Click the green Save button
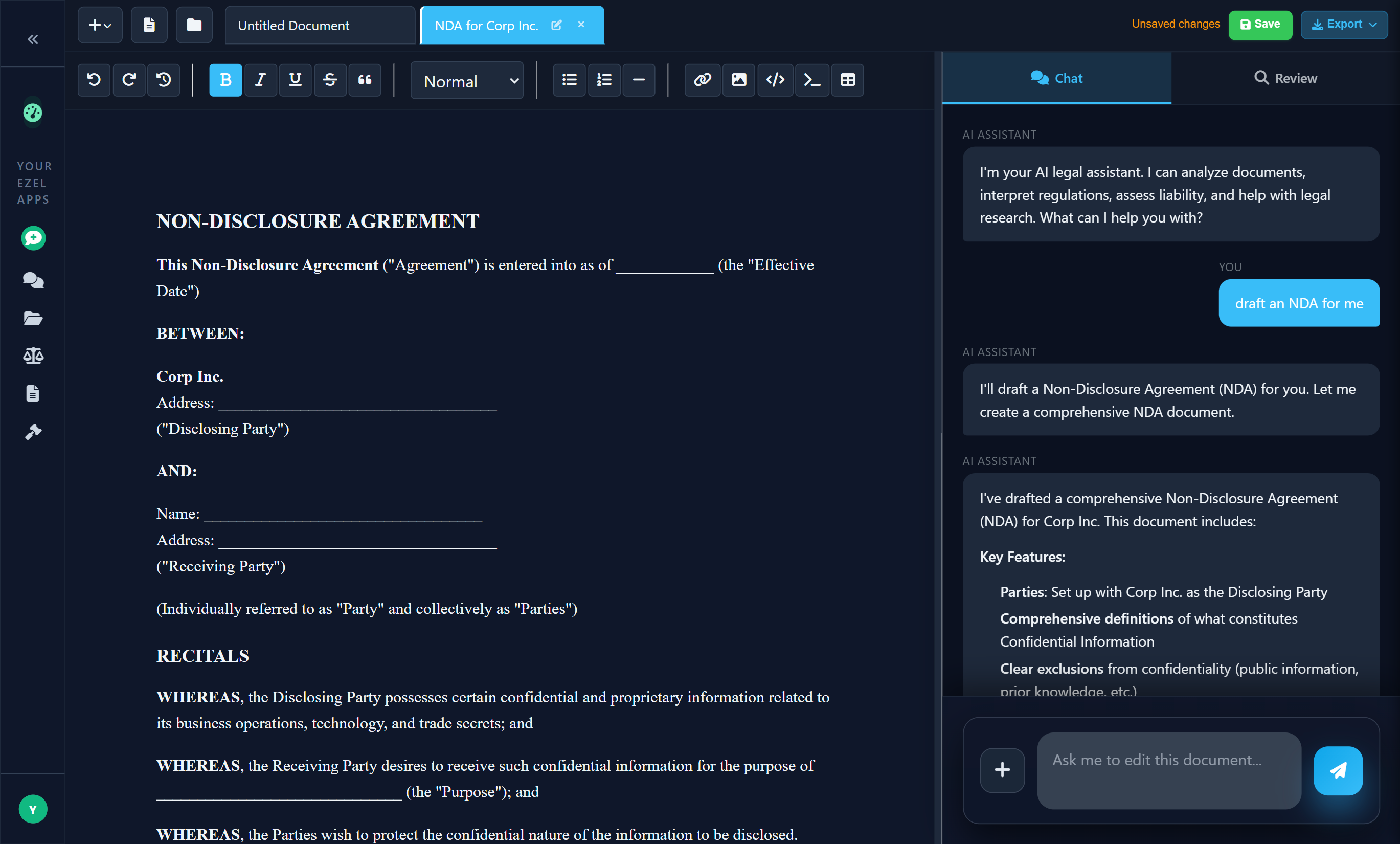 (1260, 25)
